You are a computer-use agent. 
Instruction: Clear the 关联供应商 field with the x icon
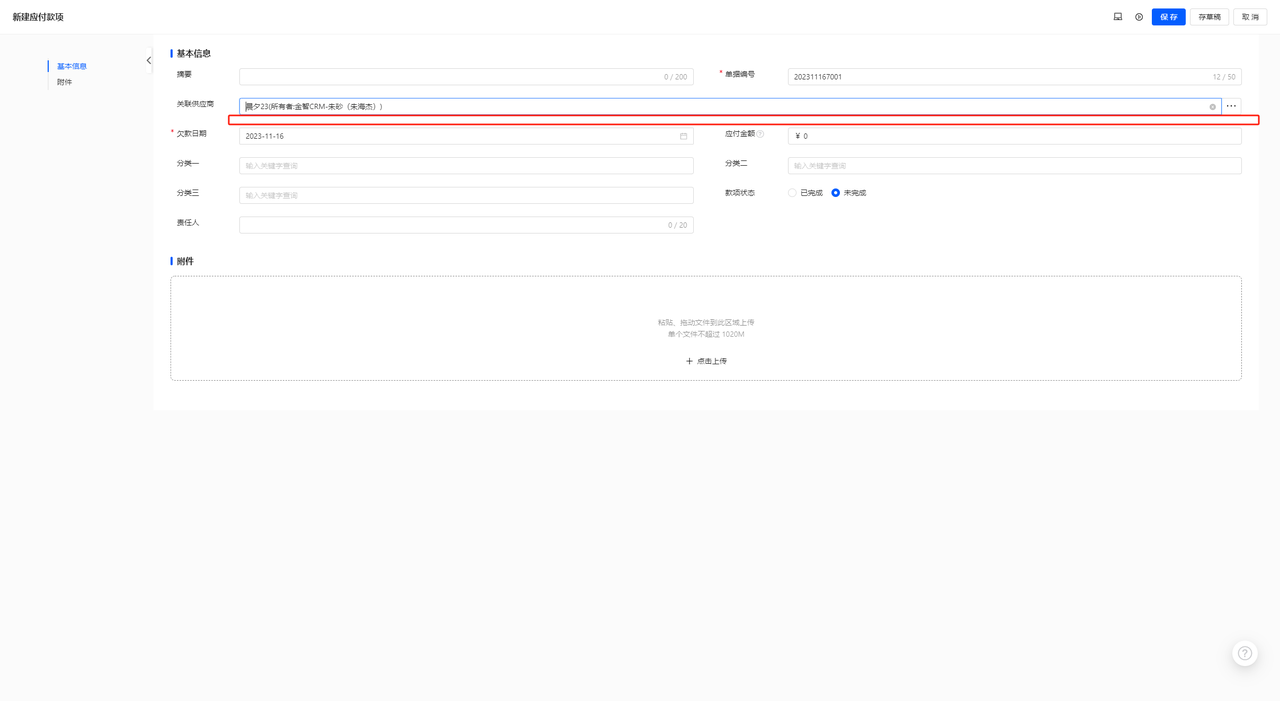click(x=1213, y=107)
